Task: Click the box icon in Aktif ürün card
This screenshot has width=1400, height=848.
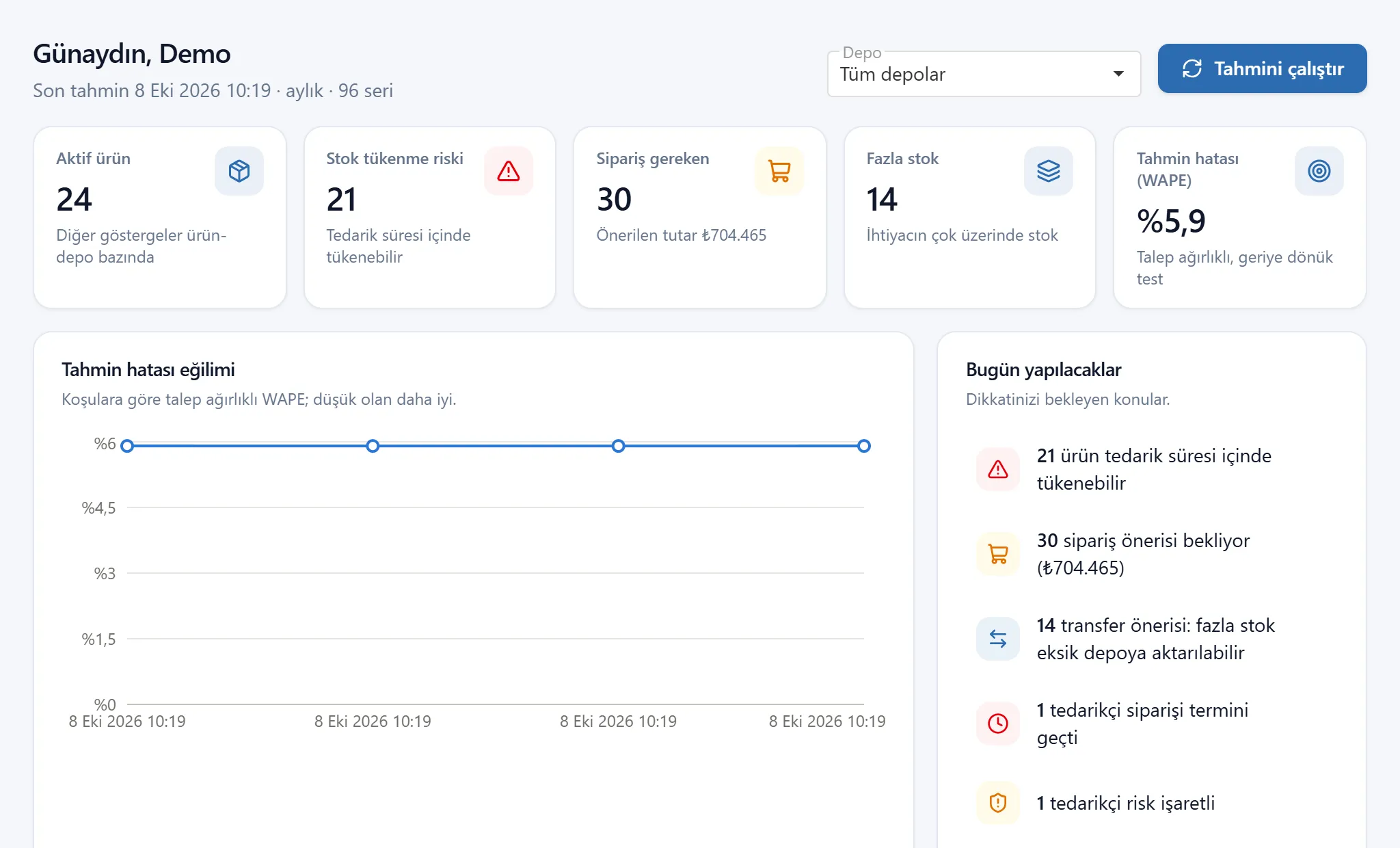Action: 239,171
